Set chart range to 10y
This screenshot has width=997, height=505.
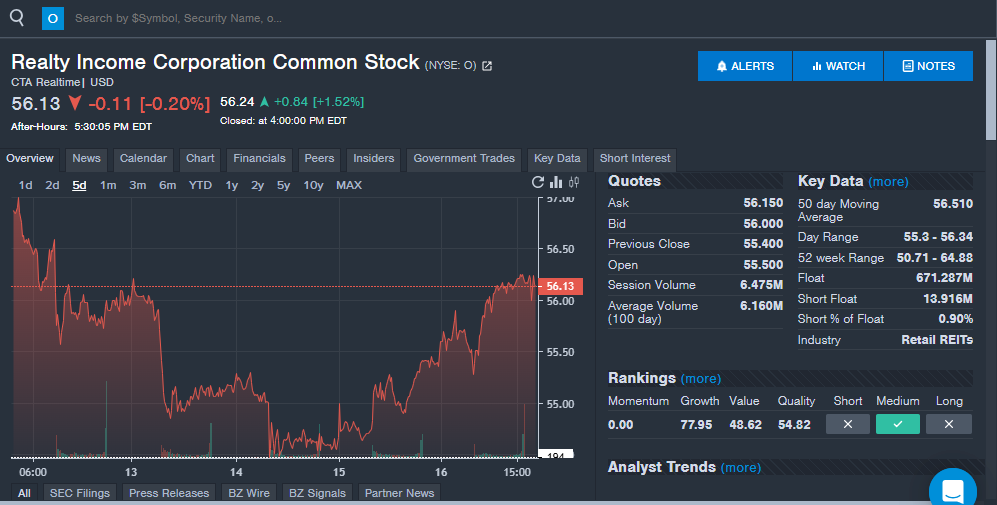click(x=313, y=185)
